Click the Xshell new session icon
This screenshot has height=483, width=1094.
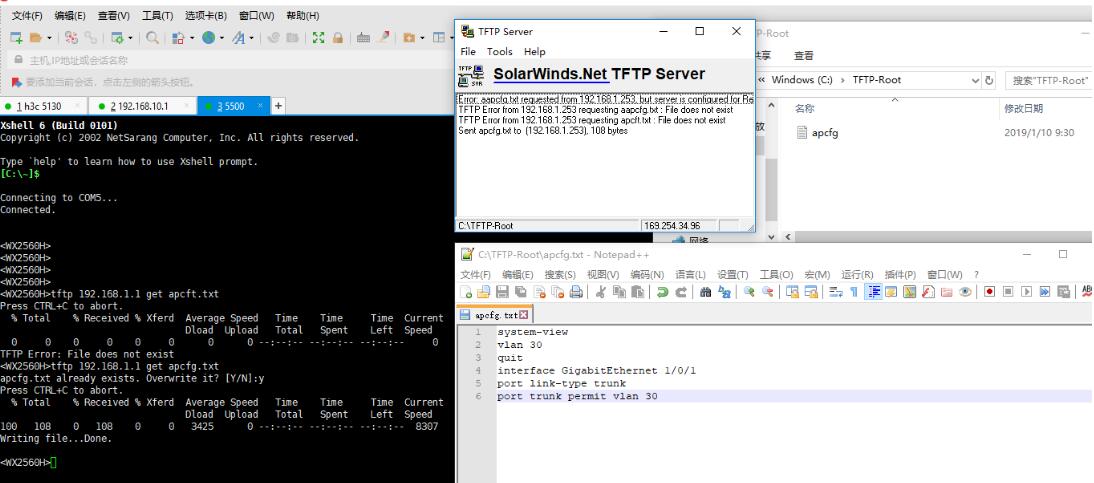tap(17, 37)
